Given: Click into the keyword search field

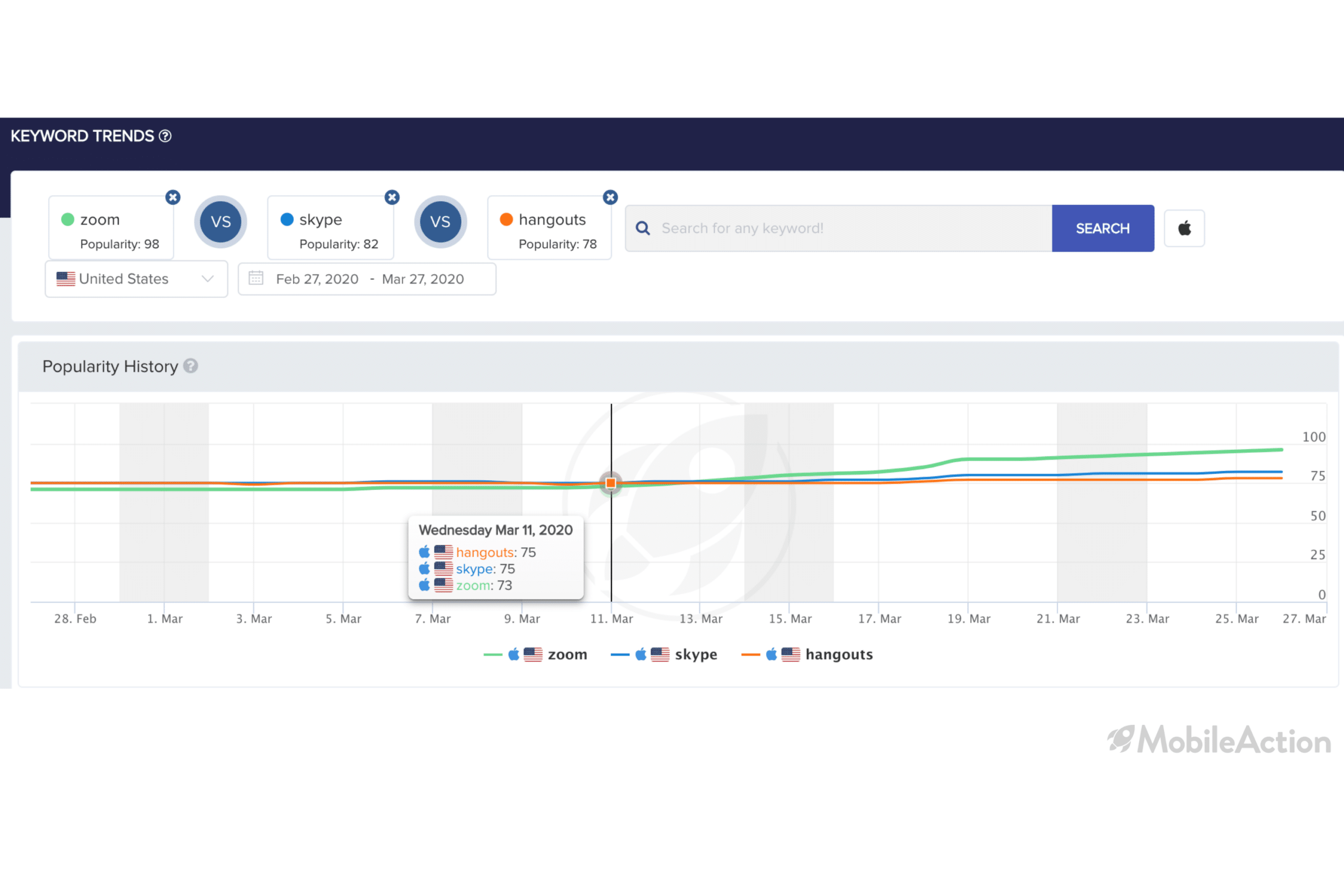Looking at the screenshot, I should coord(838,228).
